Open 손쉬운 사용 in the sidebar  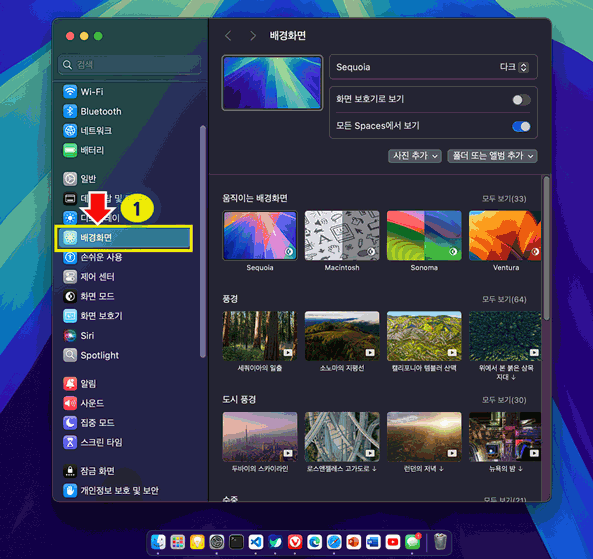coord(93,257)
